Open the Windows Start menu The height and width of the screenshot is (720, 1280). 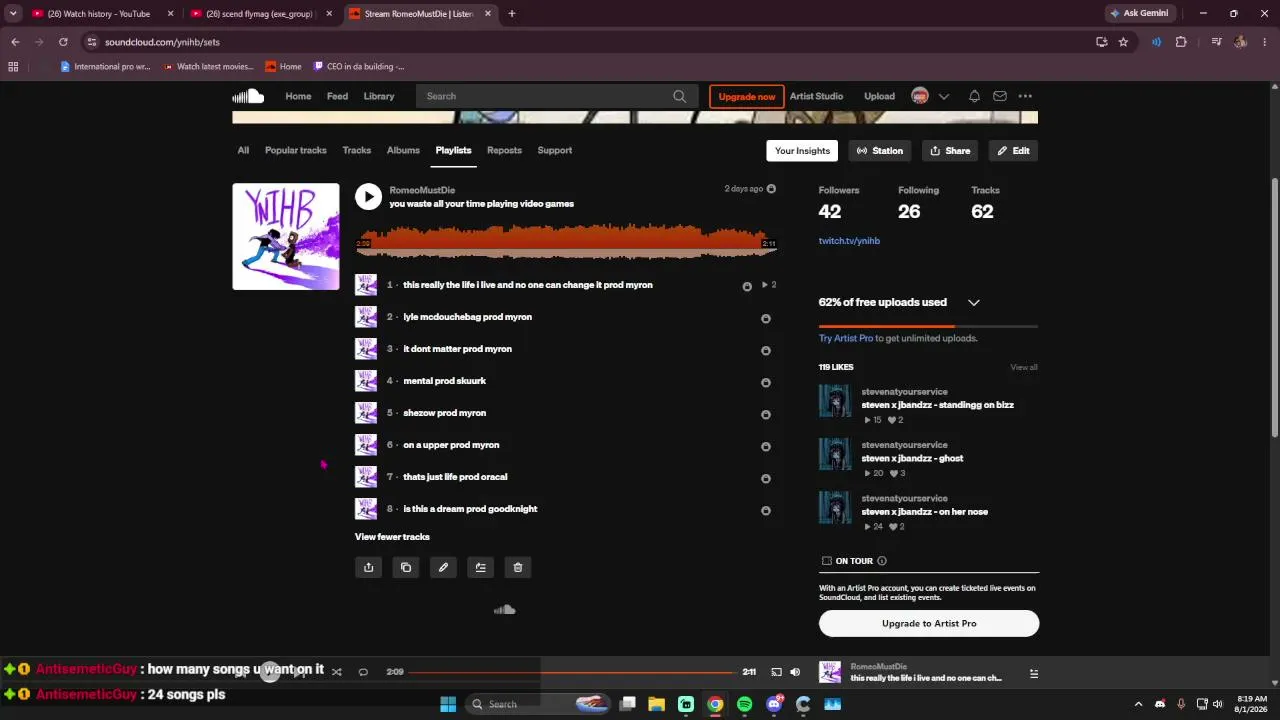448,704
